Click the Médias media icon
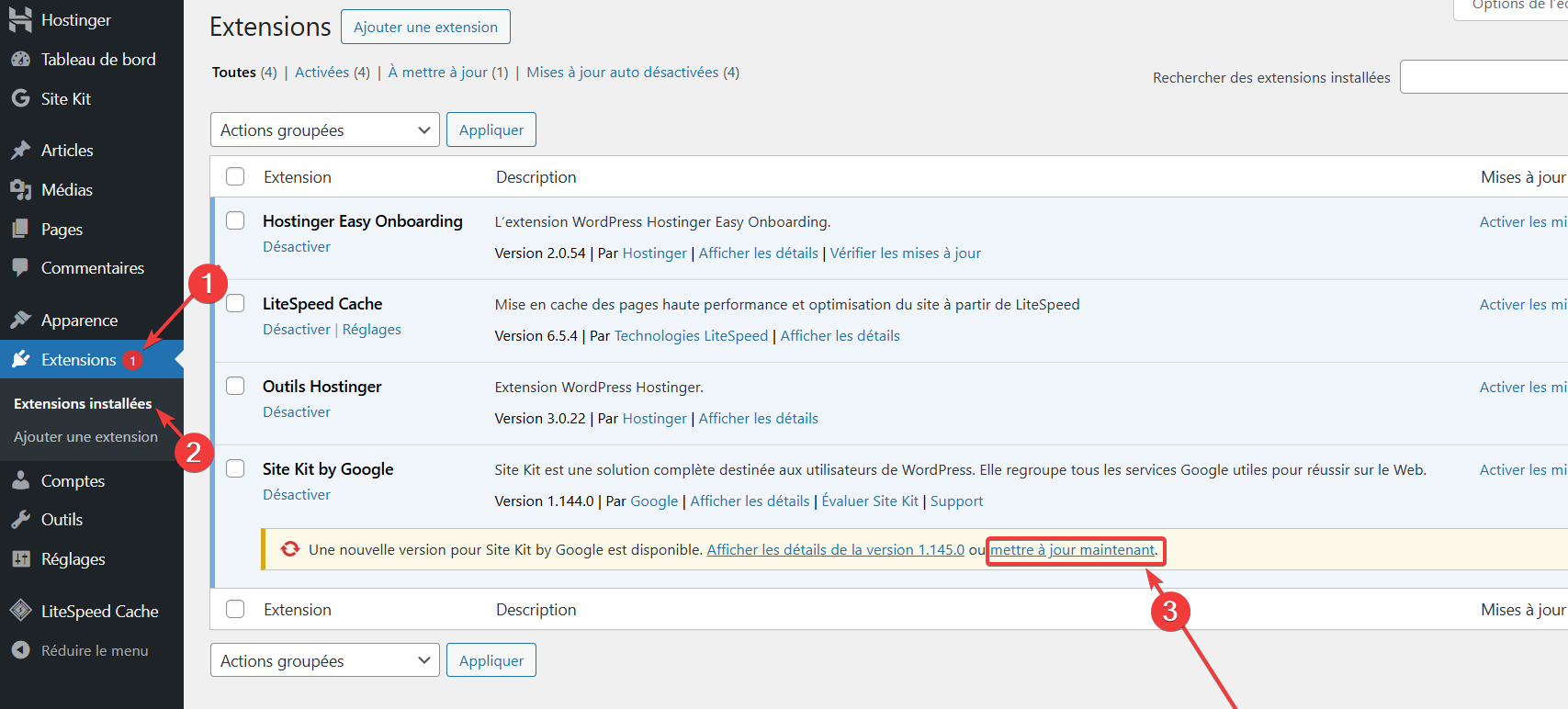1568x709 pixels. 20,189
